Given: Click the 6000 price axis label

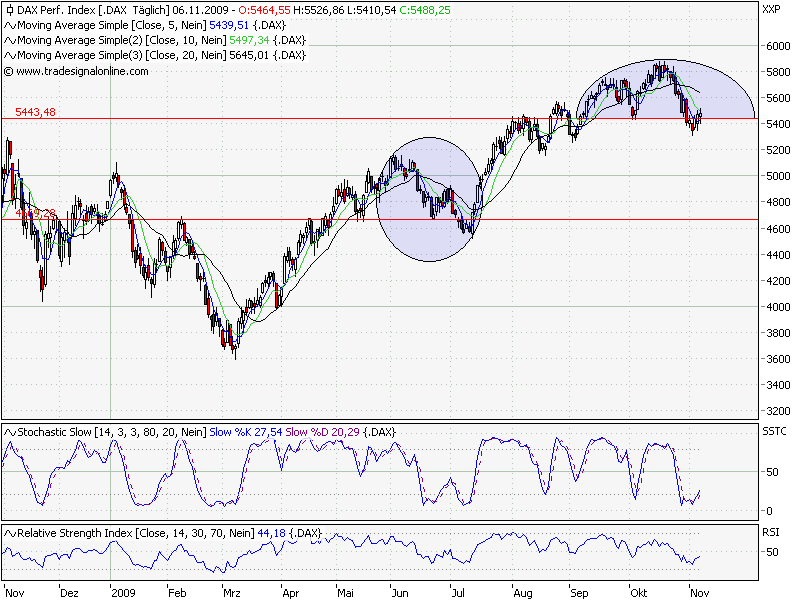Looking at the screenshot, I should 778,46.
